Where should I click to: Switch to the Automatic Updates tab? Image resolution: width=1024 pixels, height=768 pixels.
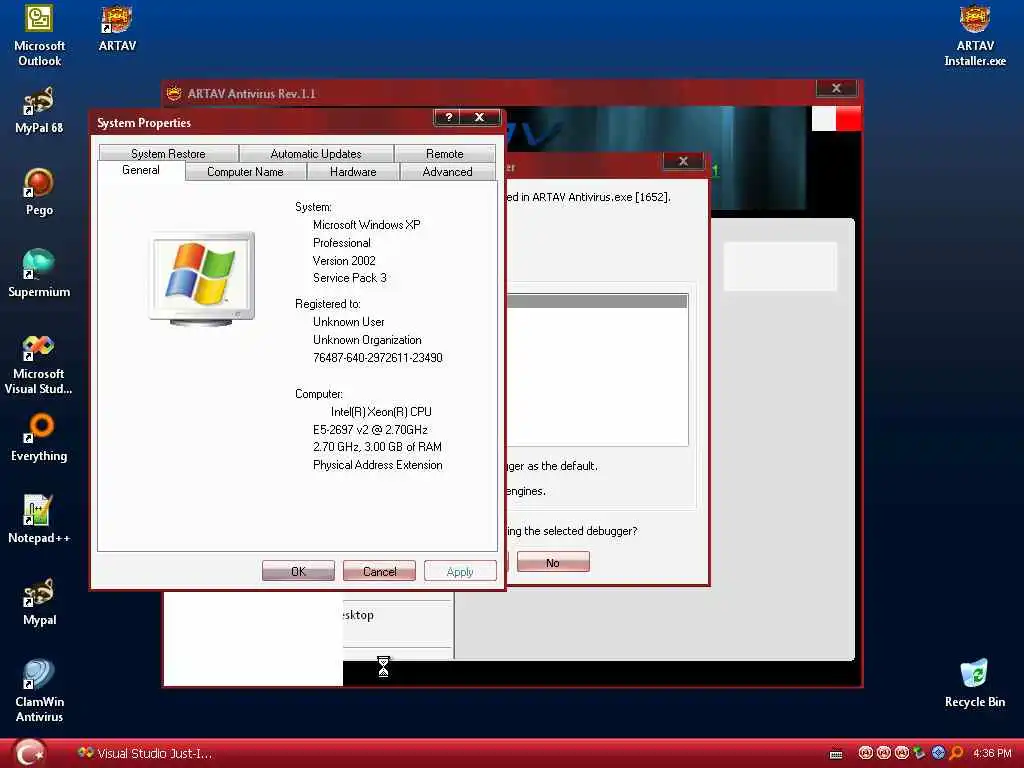click(316, 153)
